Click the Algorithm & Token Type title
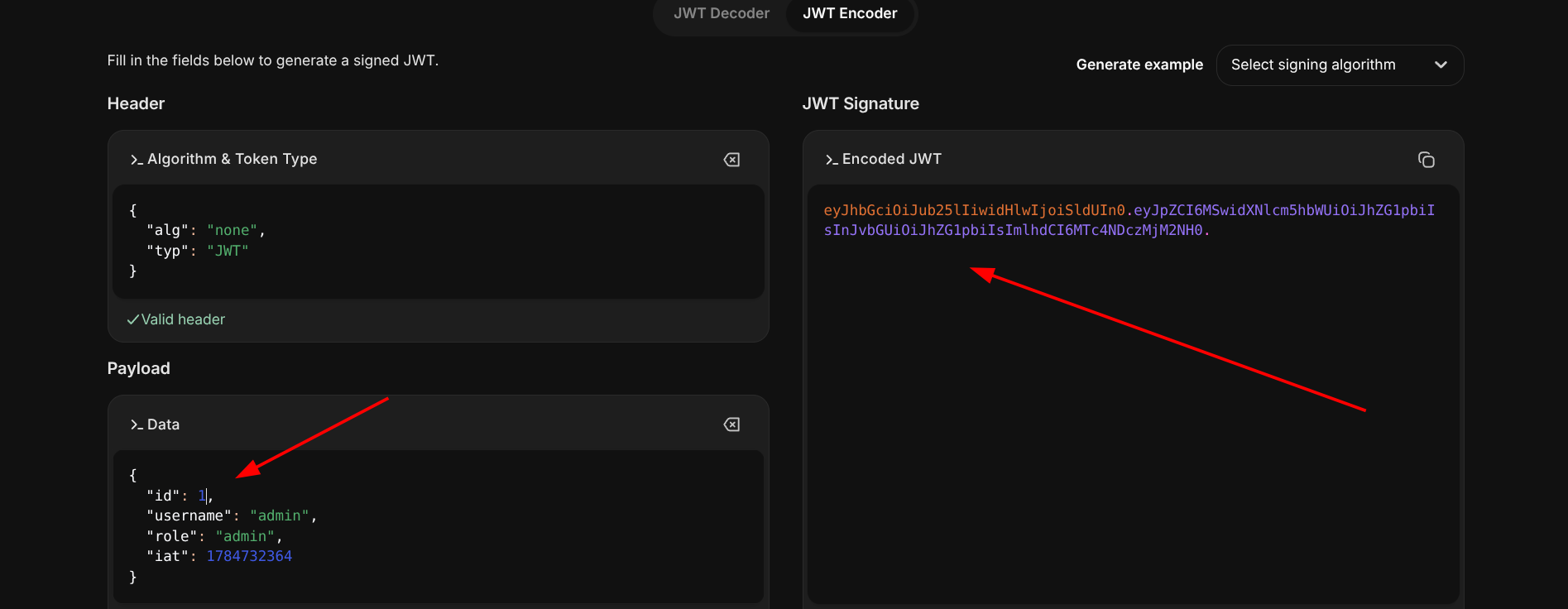The width and height of the screenshot is (1568, 609). point(232,159)
